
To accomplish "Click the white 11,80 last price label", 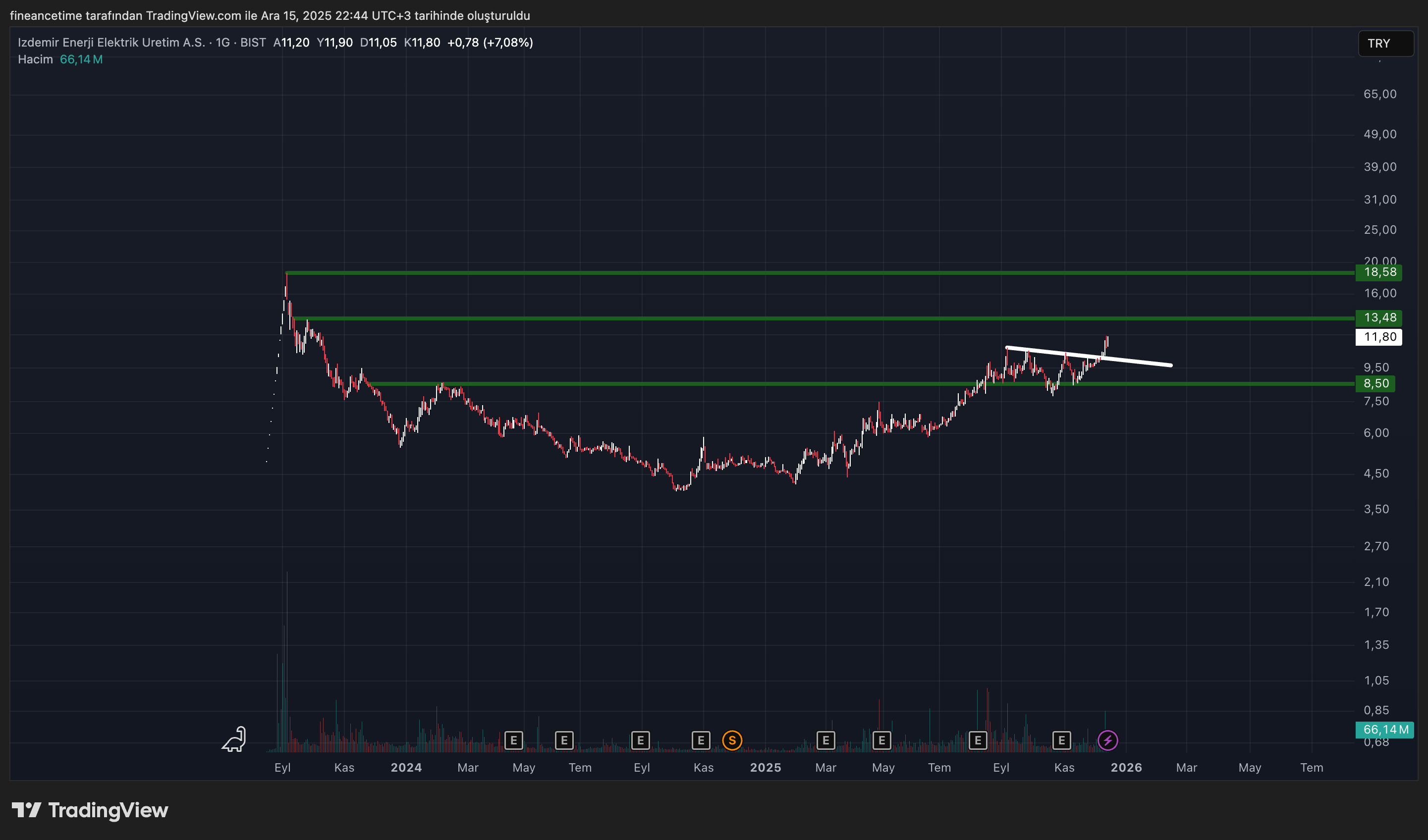I will click(x=1379, y=337).
